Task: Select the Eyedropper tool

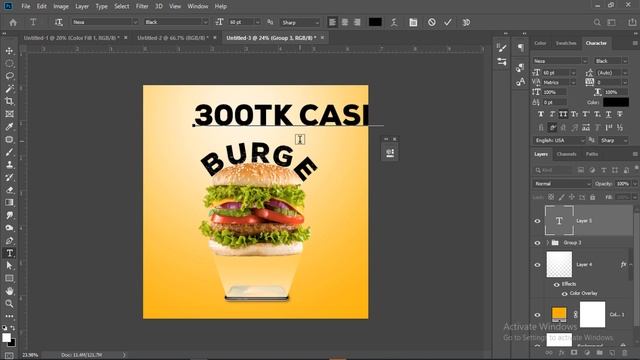Action: click(x=9, y=127)
